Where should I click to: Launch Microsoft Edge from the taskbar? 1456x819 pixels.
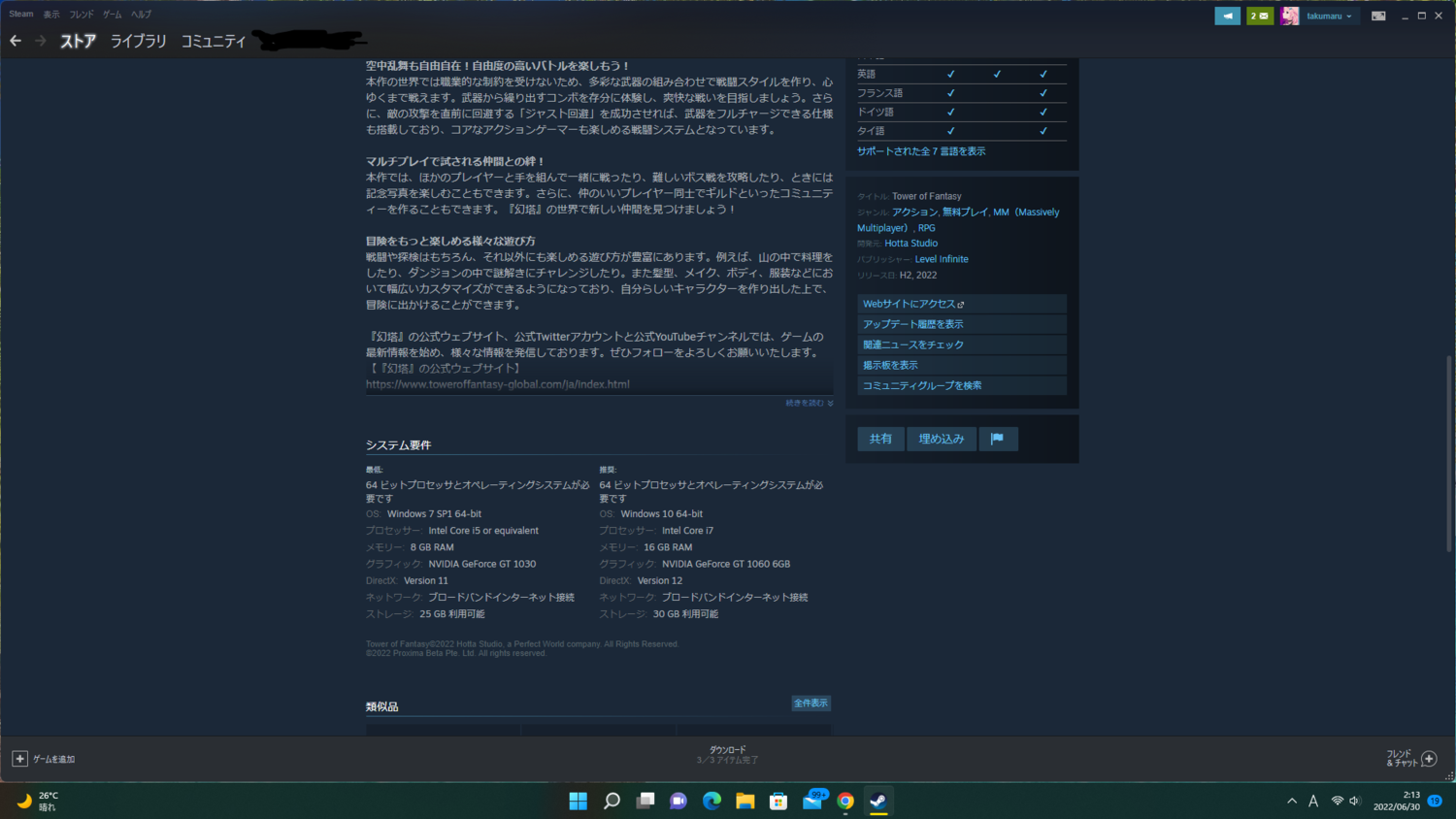tap(711, 801)
